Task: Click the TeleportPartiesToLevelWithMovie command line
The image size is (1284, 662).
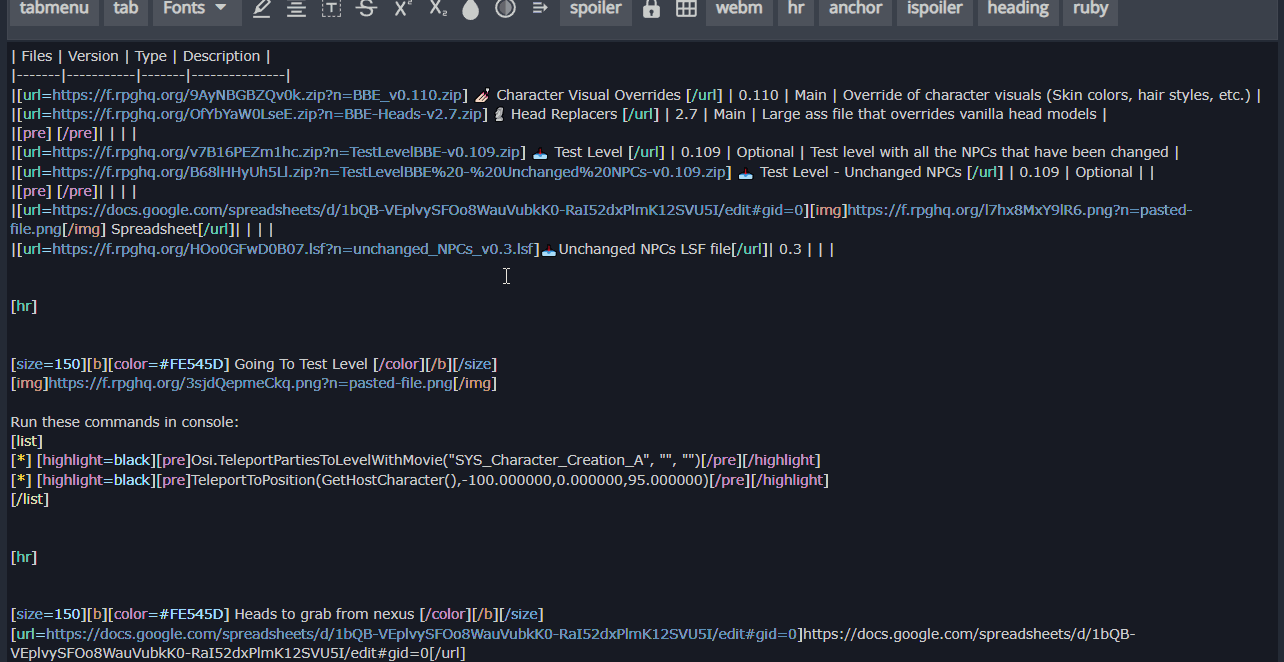Action: point(415,460)
